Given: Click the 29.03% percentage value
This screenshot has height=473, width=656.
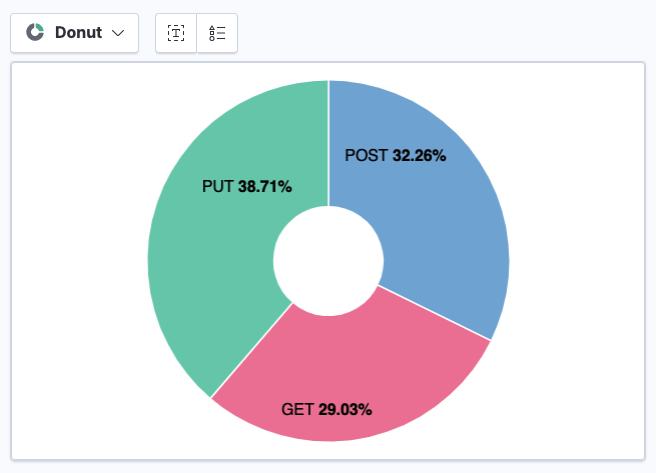Looking at the screenshot, I should coord(345,409).
